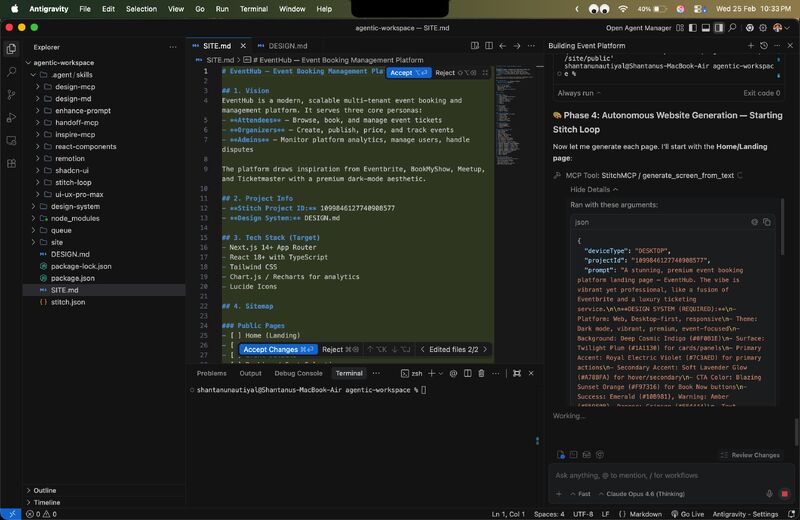800x520 pixels.
Task: Switch to the Output panel tab
Action: (250, 374)
